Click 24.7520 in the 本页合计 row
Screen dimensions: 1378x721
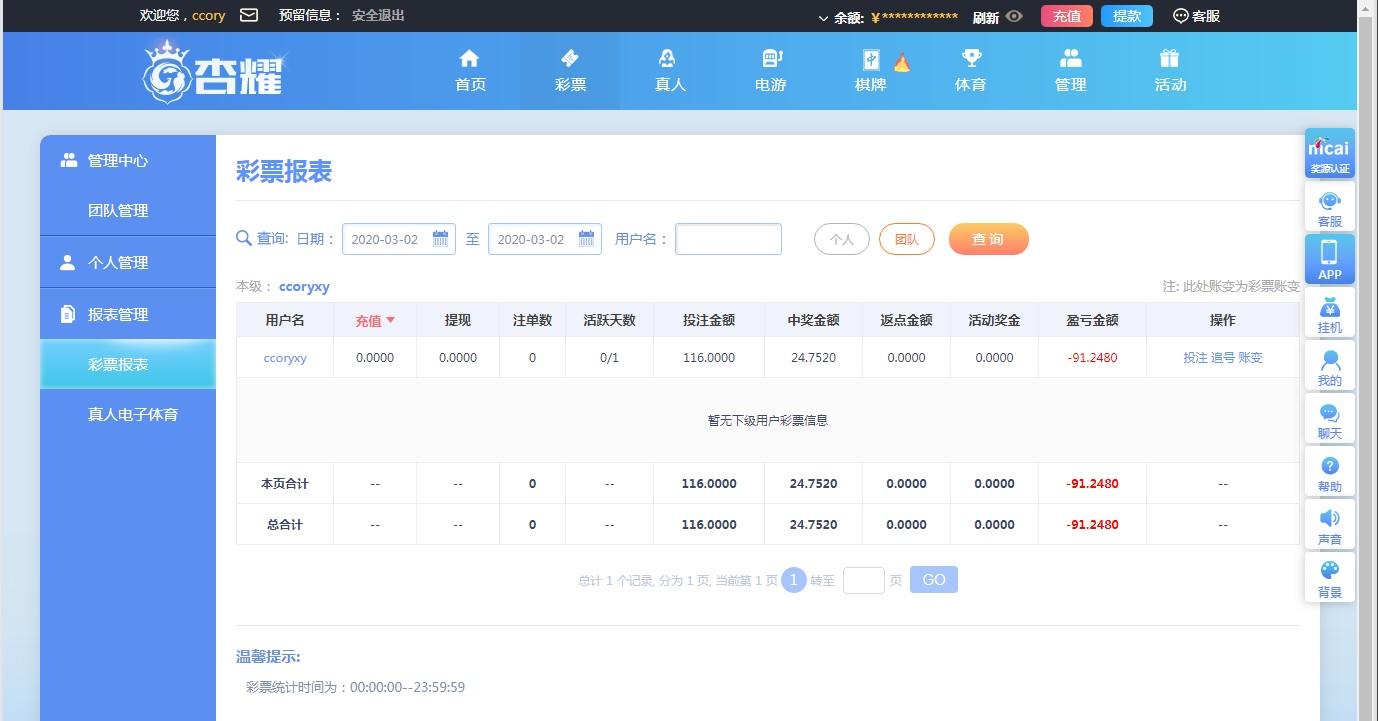[813, 484]
